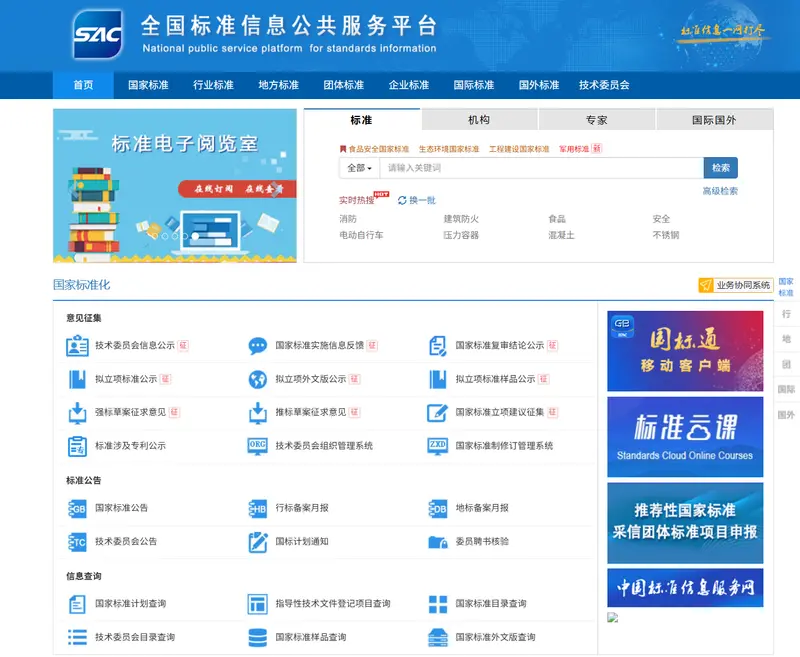Click the ZXD monitor icon for 国家标准制修订管理系统
The height and width of the screenshot is (657, 800).
[x=438, y=446]
